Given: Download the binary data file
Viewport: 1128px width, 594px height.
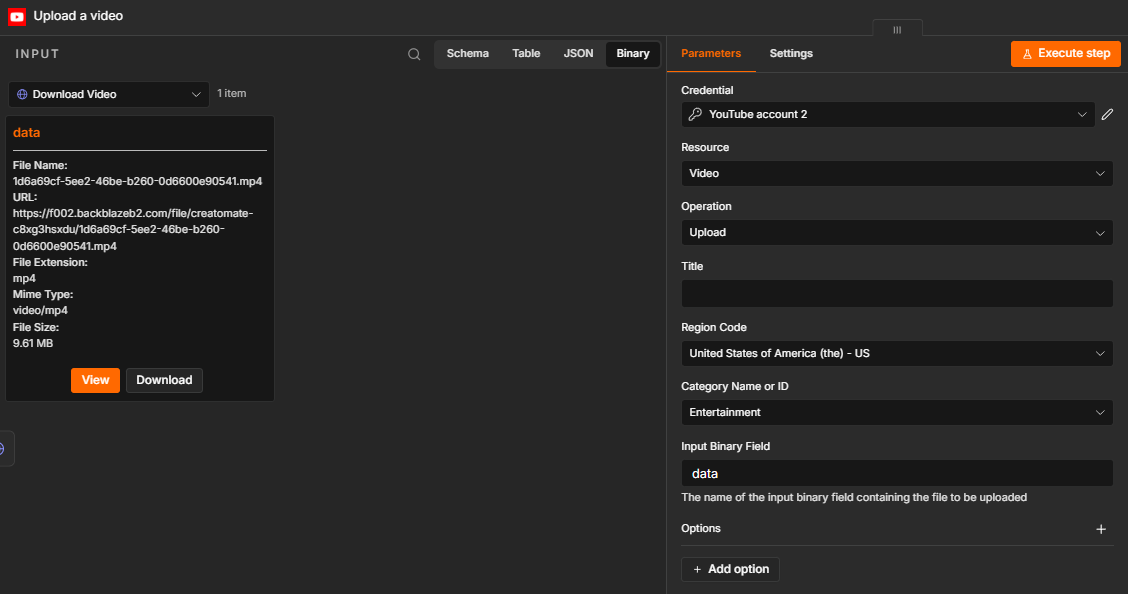Looking at the screenshot, I should [164, 380].
